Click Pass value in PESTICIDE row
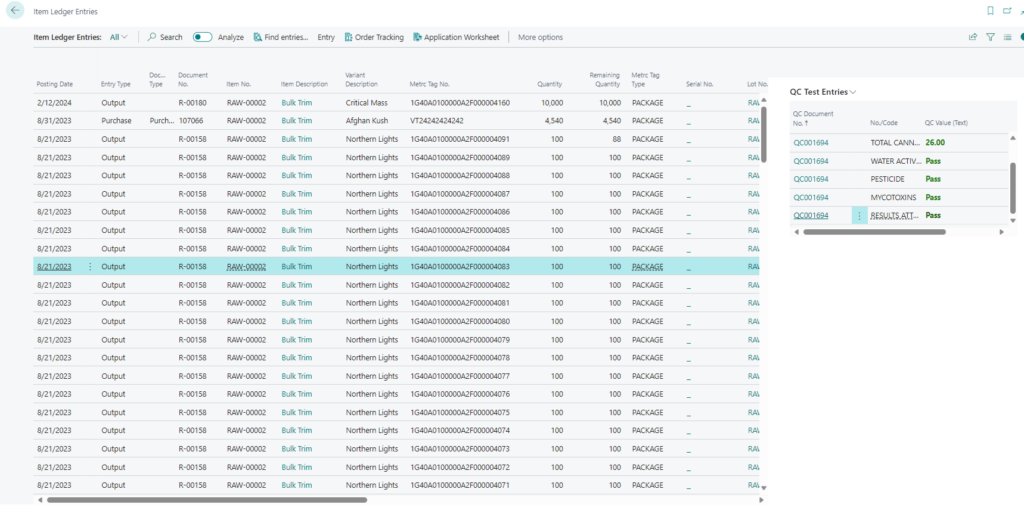Viewport: 1024px width, 511px height. [x=933, y=179]
